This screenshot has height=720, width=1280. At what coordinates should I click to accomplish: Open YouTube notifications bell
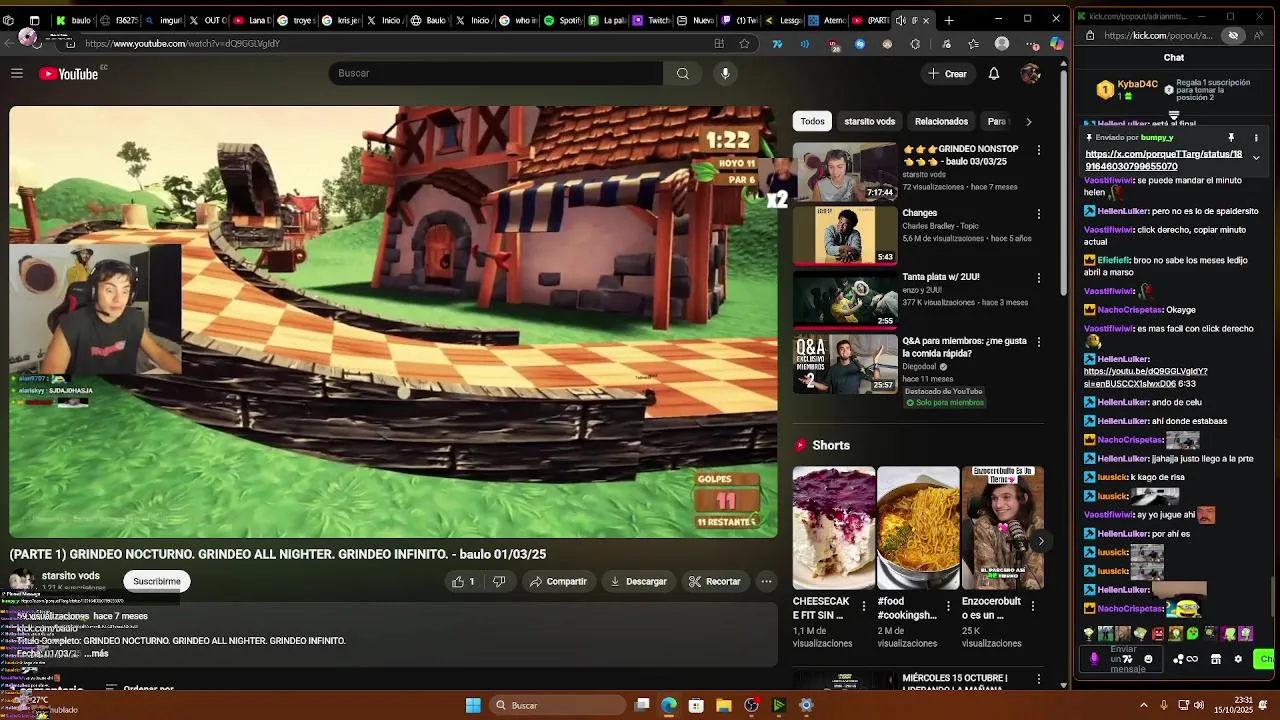994,74
